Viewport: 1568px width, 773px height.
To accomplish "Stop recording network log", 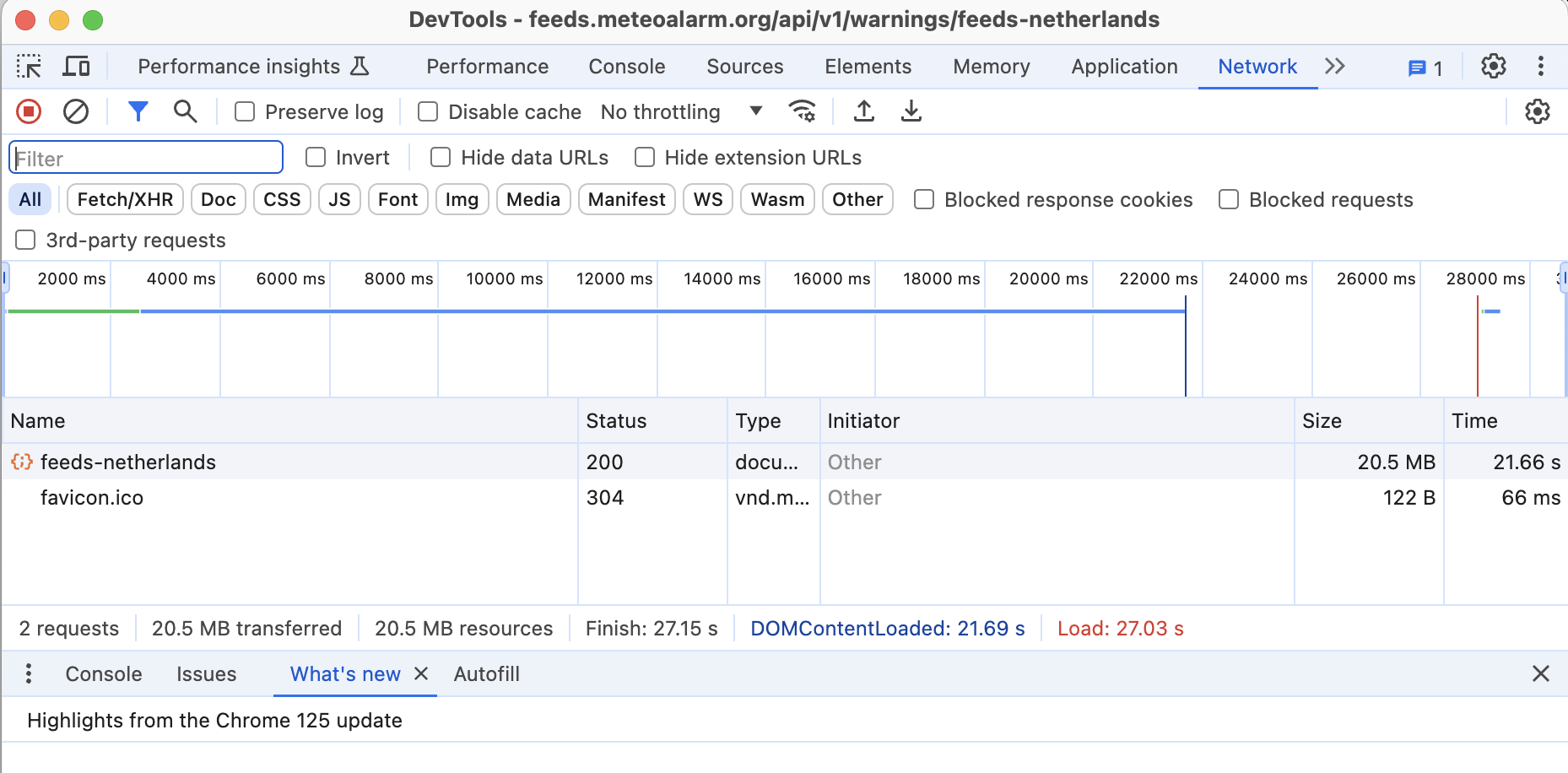I will click(29, 111).
